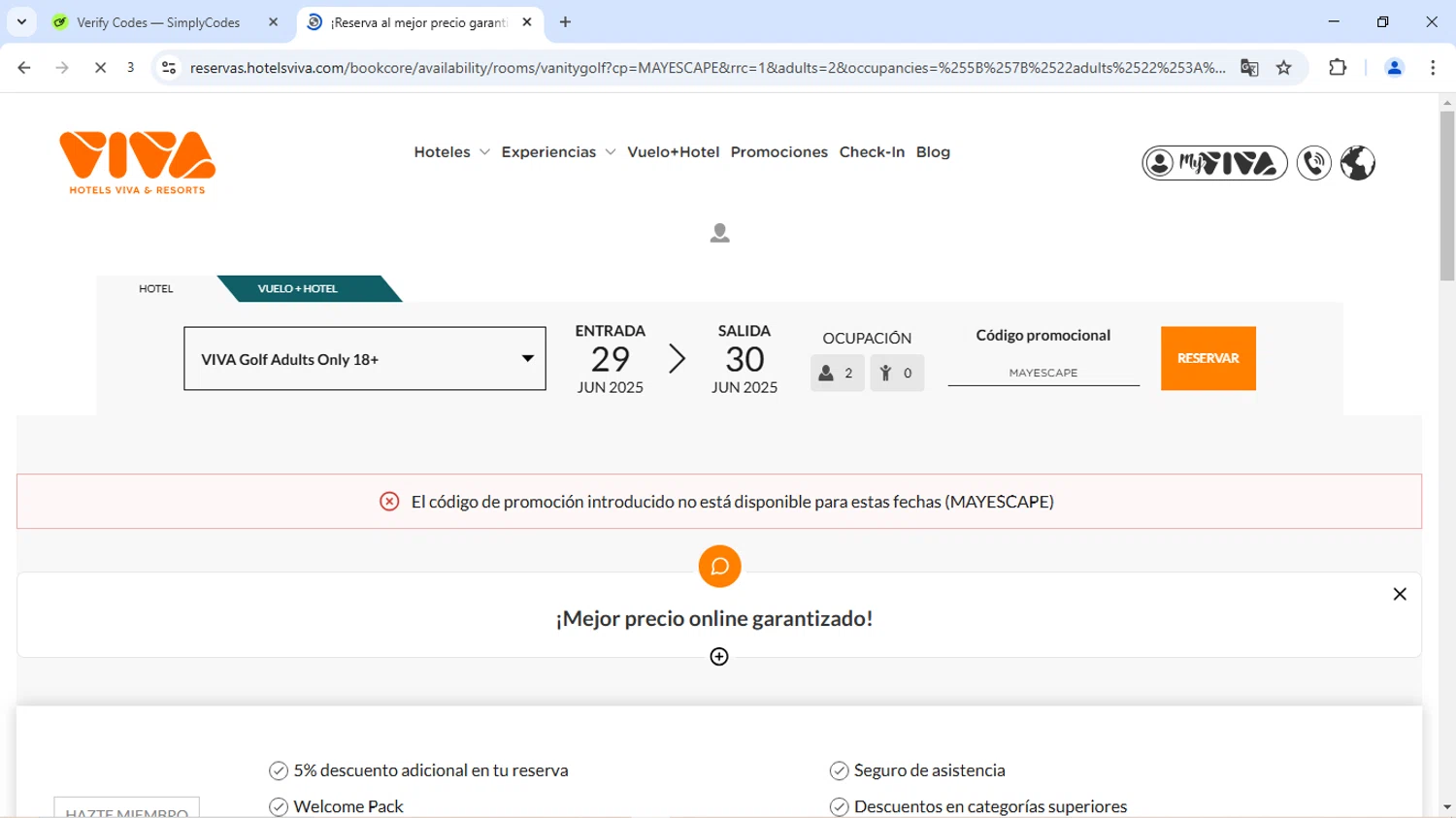The width and height of the screenshot is (1456, 818).
Task: Click the phone contact icon
Action: click(x=1314, y=163)
